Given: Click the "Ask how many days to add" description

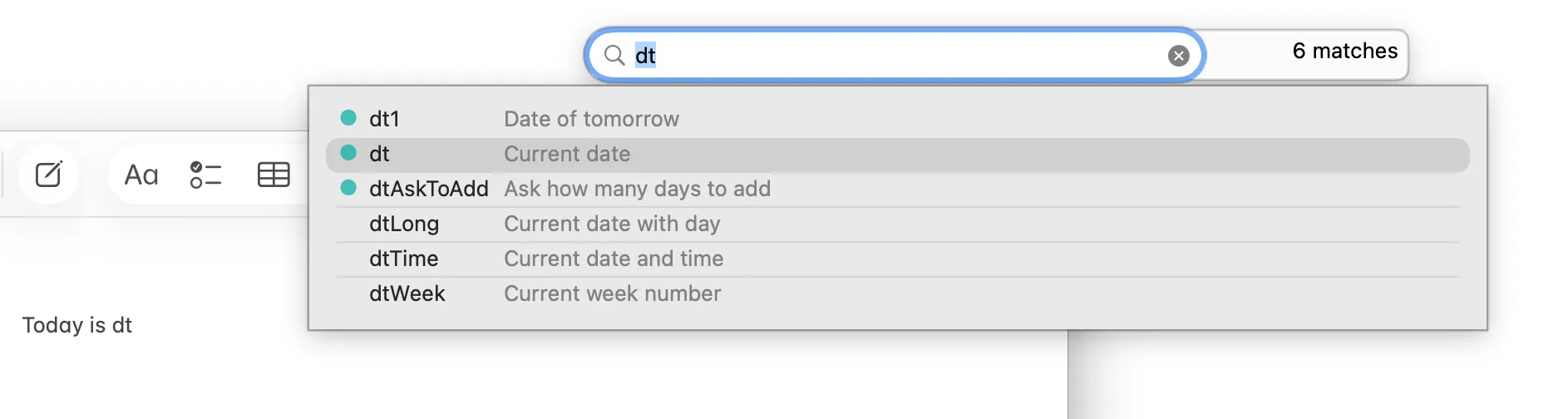Looking at the screenshot, I should click(637, 189).
